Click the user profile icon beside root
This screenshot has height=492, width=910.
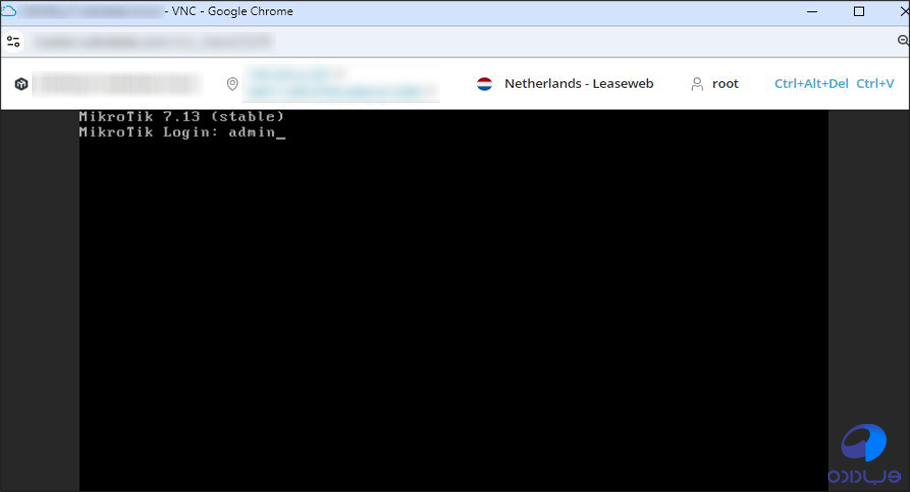tap(697, 84)
